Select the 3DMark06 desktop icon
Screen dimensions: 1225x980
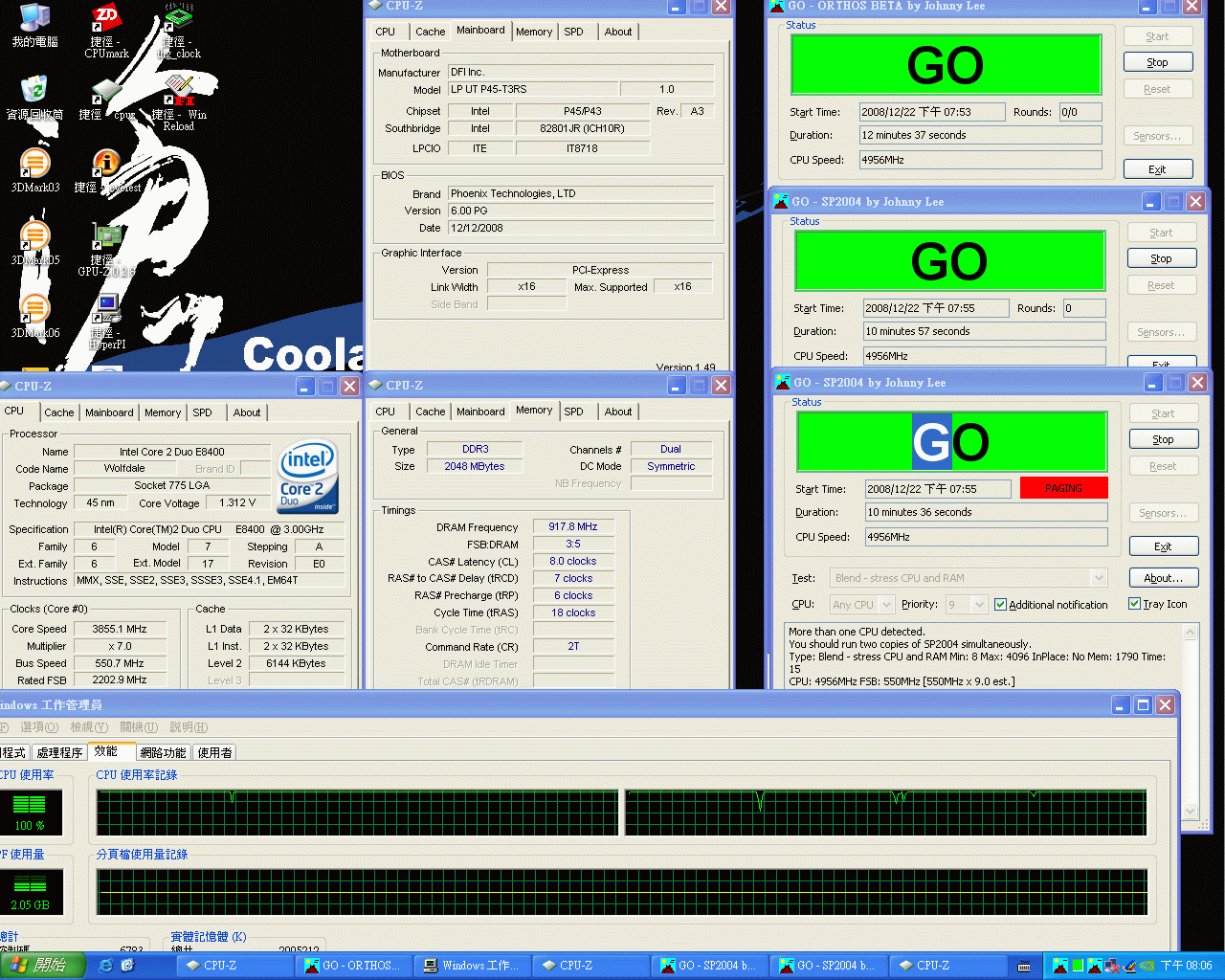click(35, 317)
